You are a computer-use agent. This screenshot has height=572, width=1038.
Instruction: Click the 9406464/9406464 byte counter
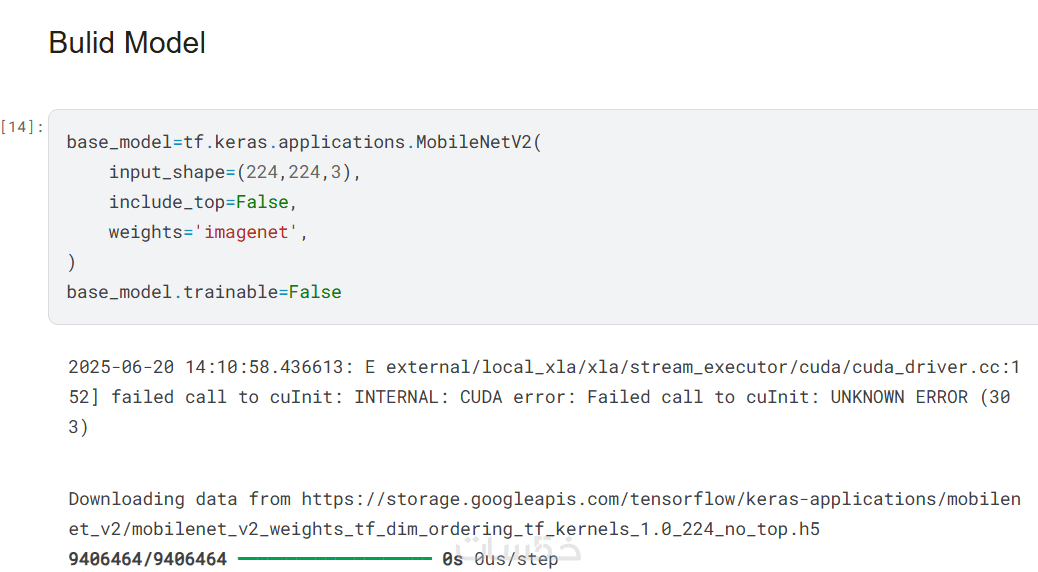click(147, 559)
